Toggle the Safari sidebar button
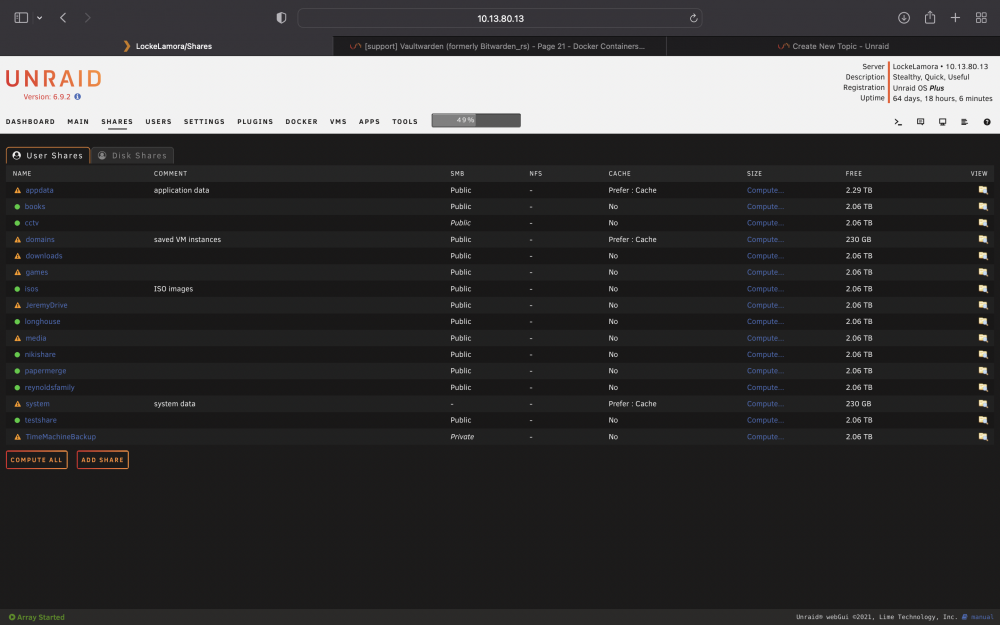 21,18
